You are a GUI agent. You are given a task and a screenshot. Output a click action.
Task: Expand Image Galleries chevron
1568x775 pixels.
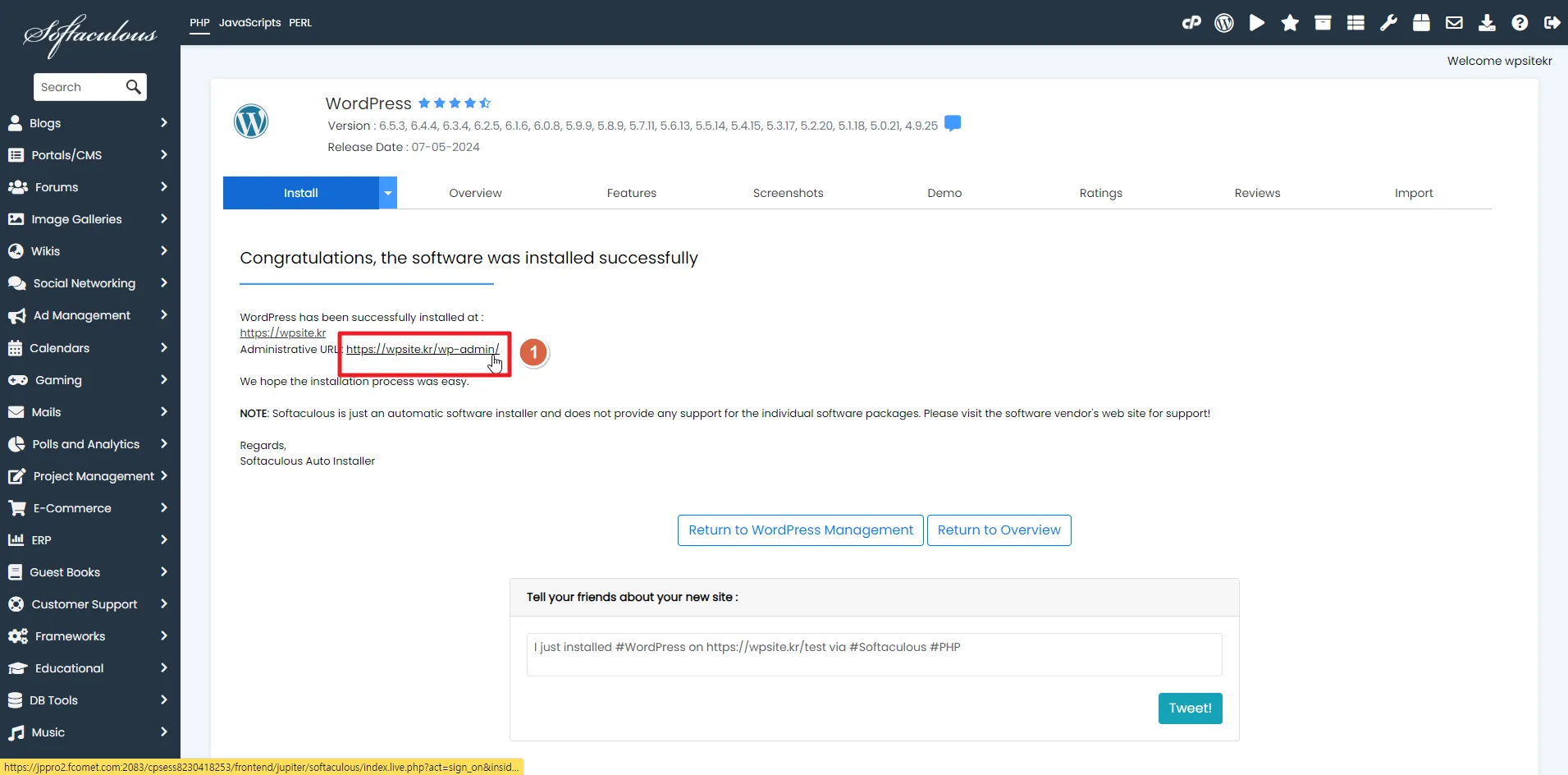164,219
